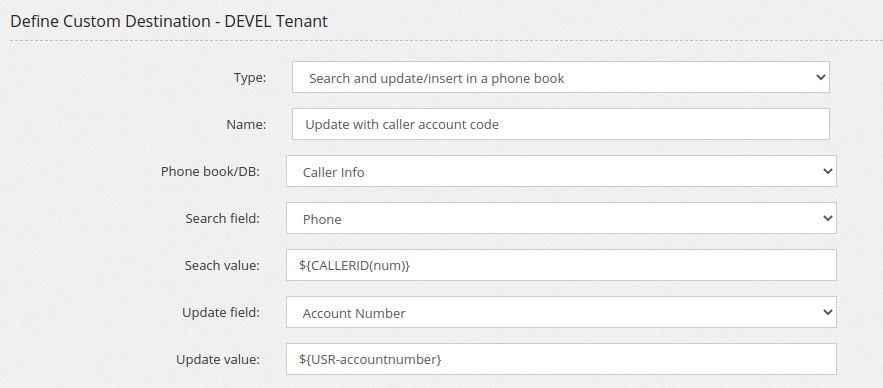Click the chevron arrow beside Phone option
The width and height of the screenshot is (883, 388).
click(827, 218)
